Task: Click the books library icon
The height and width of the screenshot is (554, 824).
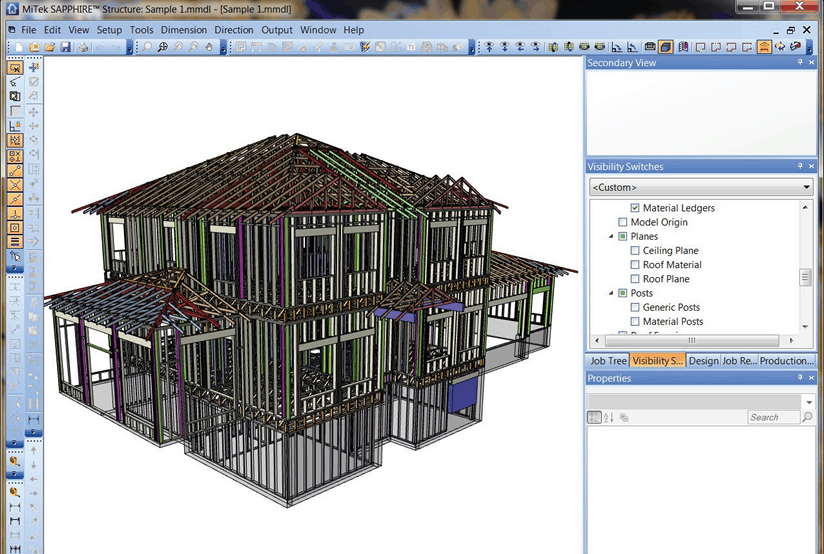Action: tap(683, 47)
